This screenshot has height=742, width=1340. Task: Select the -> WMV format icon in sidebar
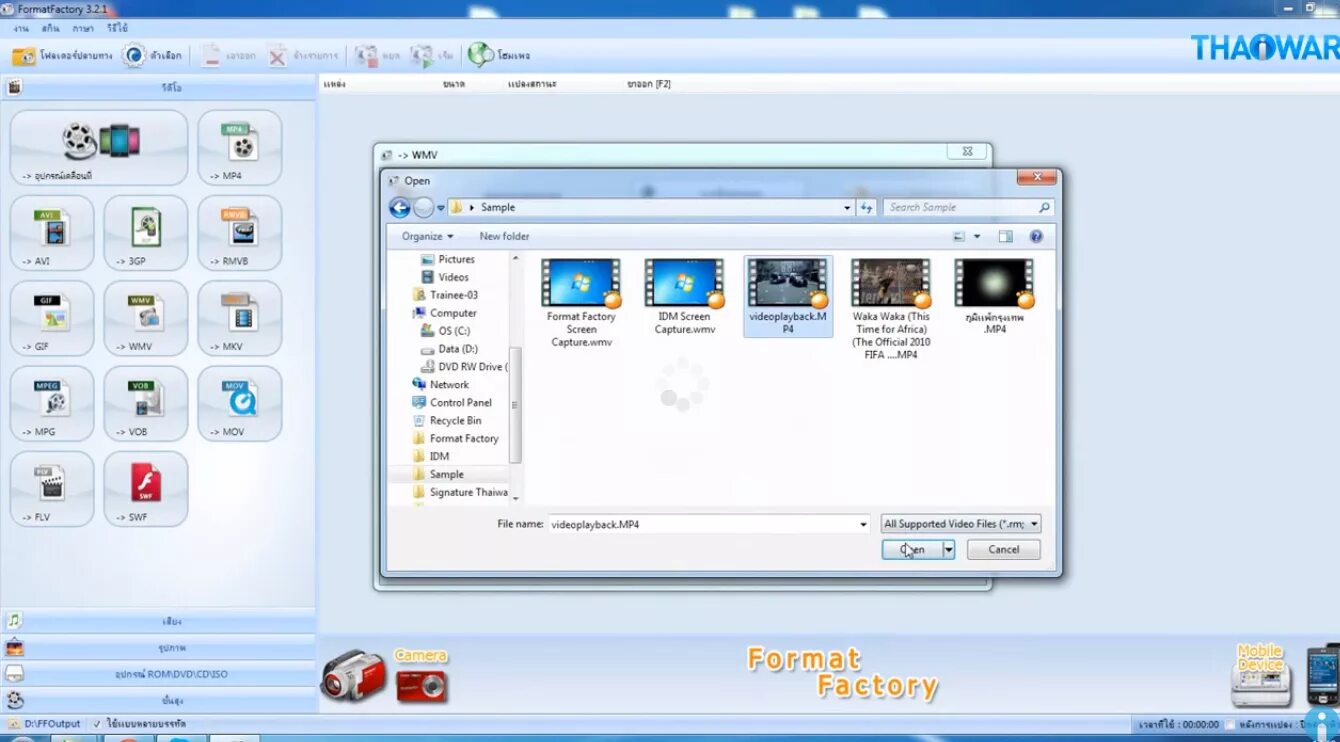(x=146, y=318)
